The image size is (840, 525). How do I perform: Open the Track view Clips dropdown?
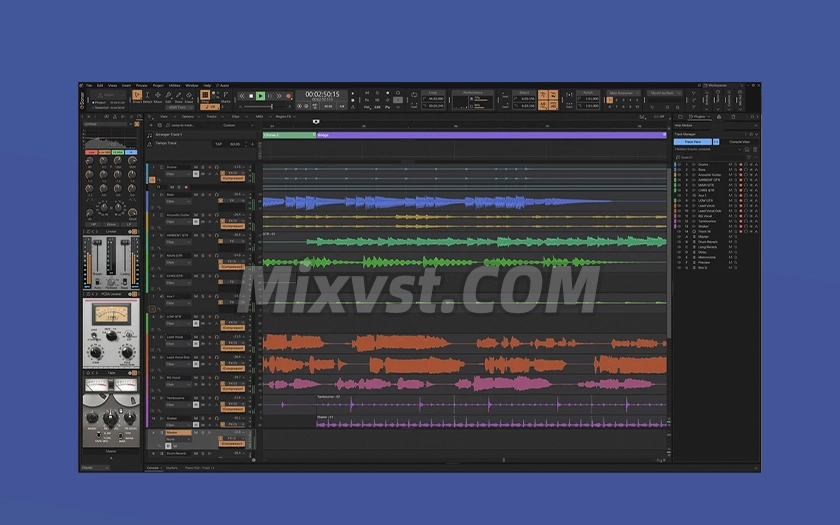(237, 116)
